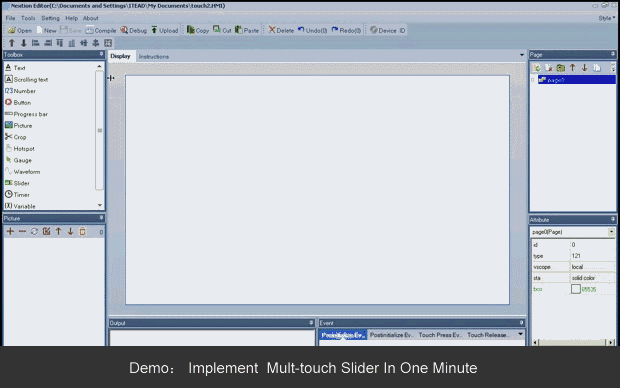Screen dimensions: 620x388
Task: Make vertical spacing equal
Action: coord(96,43)
